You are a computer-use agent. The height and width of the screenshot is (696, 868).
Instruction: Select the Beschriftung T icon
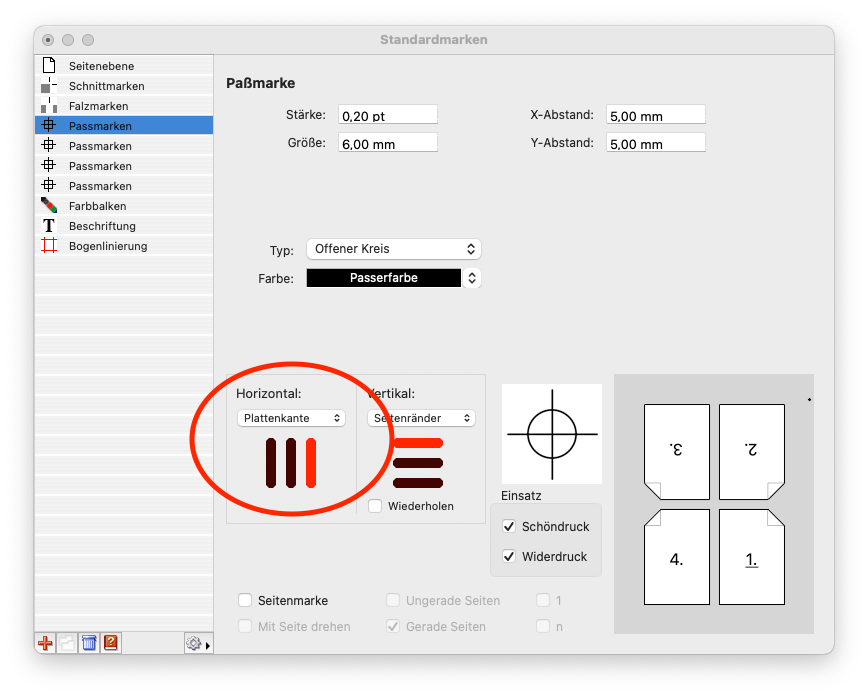[49, 225]
